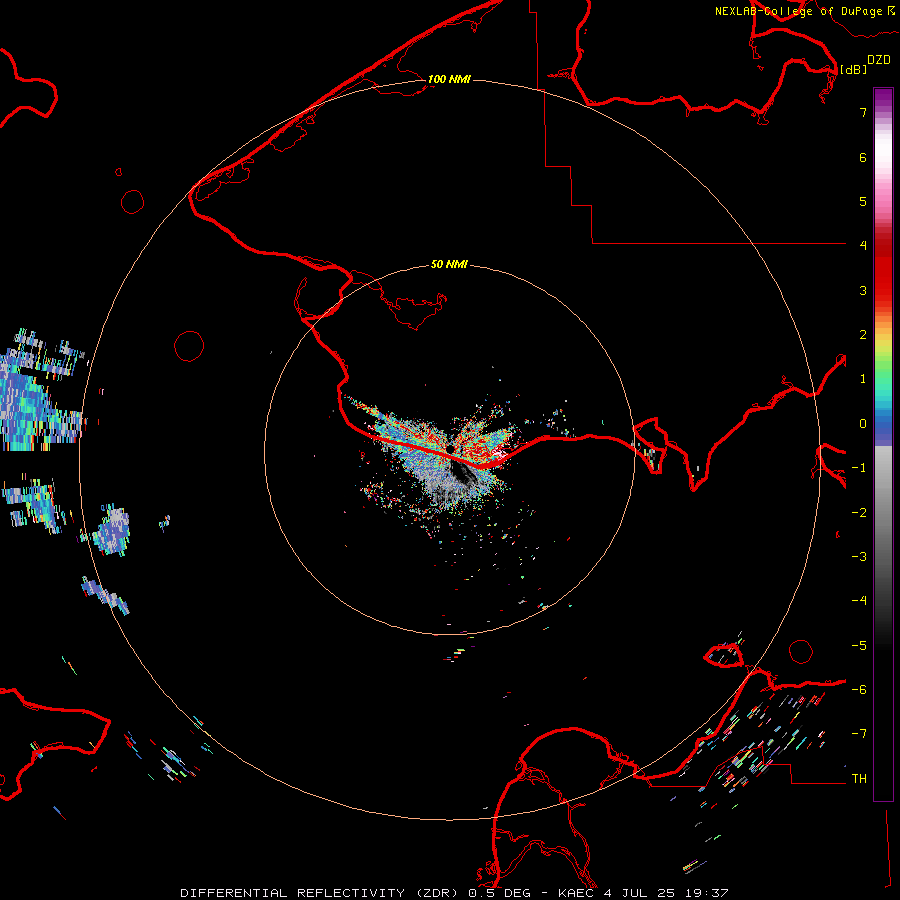This screenshot has width=900, height=900.
Task: Click the -7 value on color scale
Action: (x=859, y=734)
